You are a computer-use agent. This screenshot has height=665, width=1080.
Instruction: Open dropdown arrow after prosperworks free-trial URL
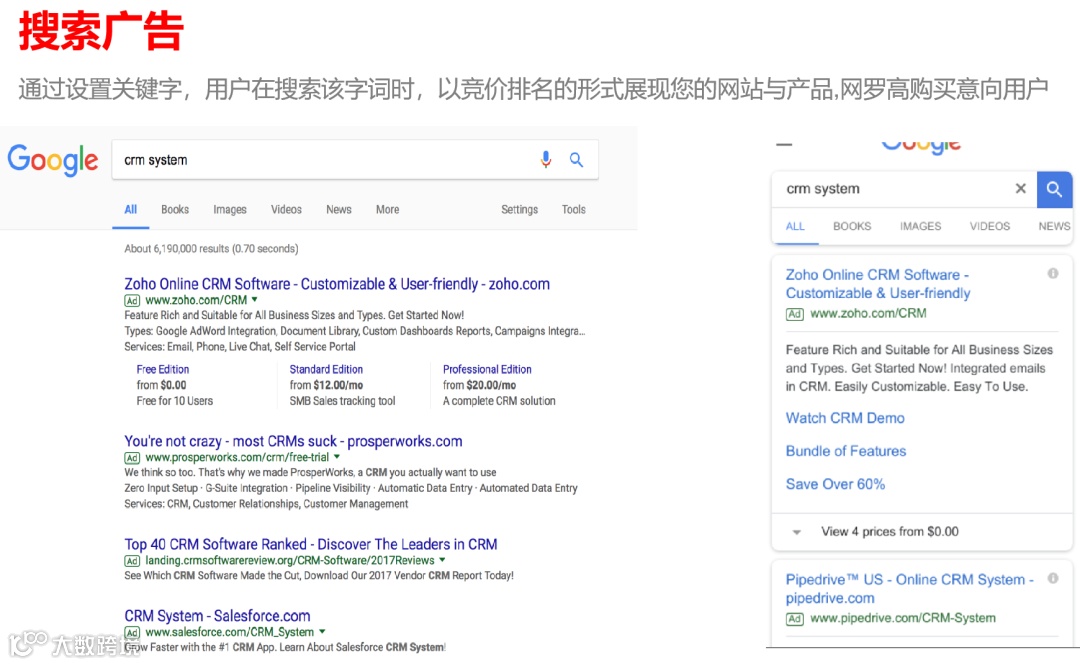pos(337,457)
